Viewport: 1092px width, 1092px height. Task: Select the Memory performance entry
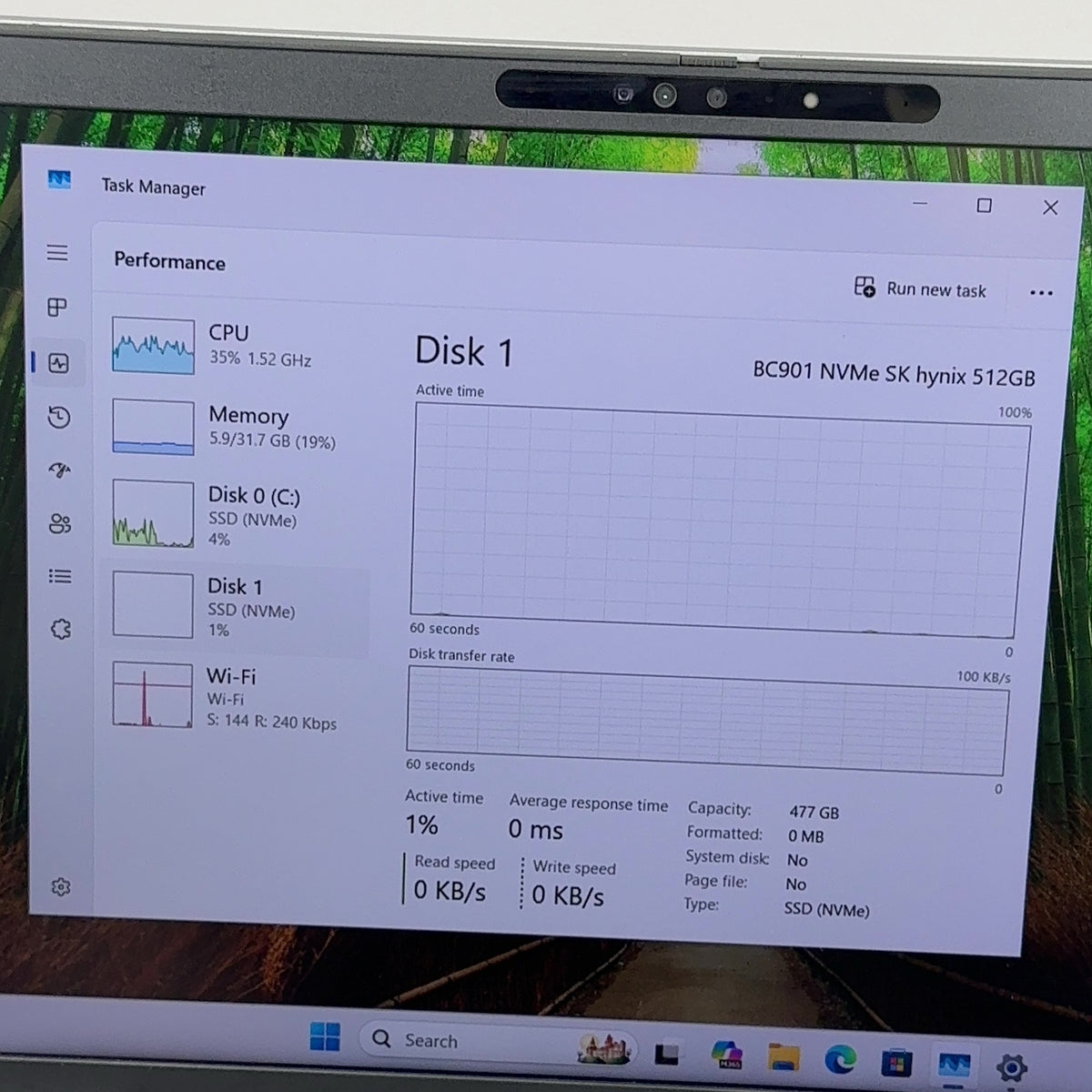240,427
